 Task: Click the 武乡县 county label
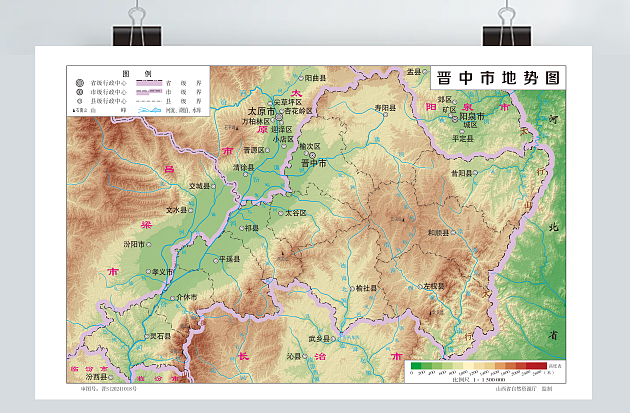pos(318,339)
